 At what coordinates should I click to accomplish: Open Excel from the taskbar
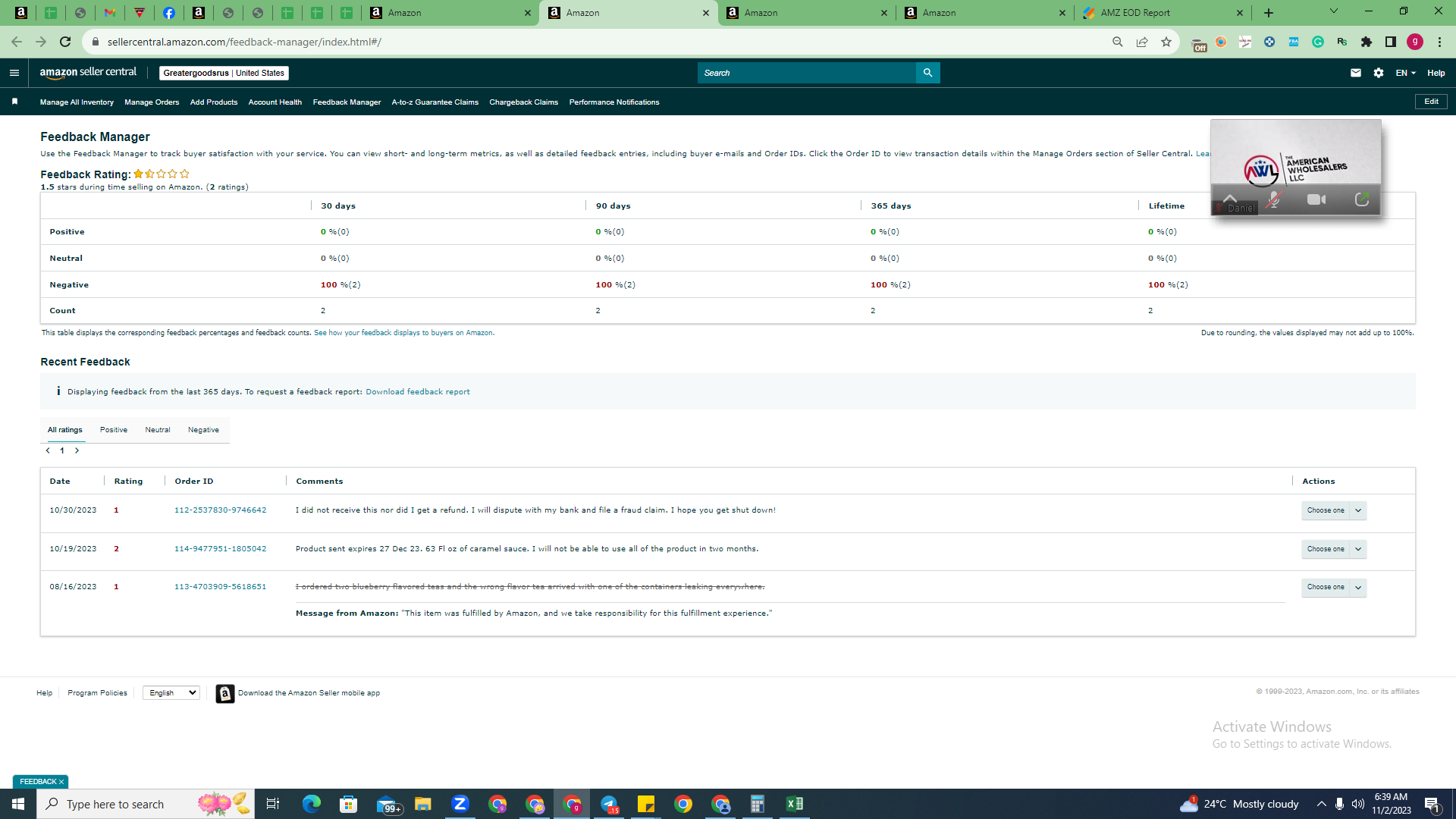tap(795, 804)
